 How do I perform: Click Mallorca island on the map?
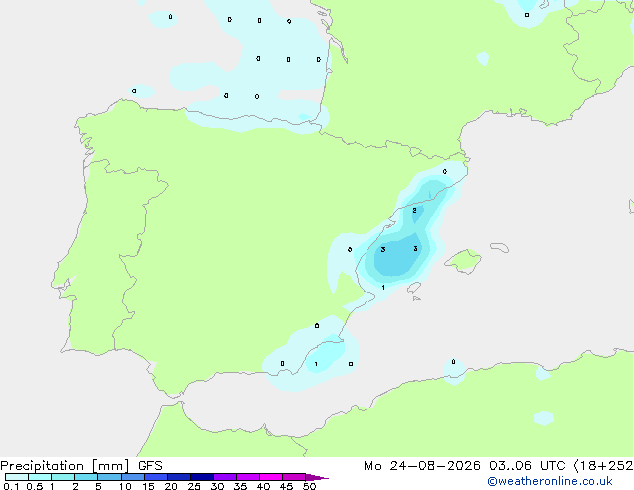(x=464, y=260)
